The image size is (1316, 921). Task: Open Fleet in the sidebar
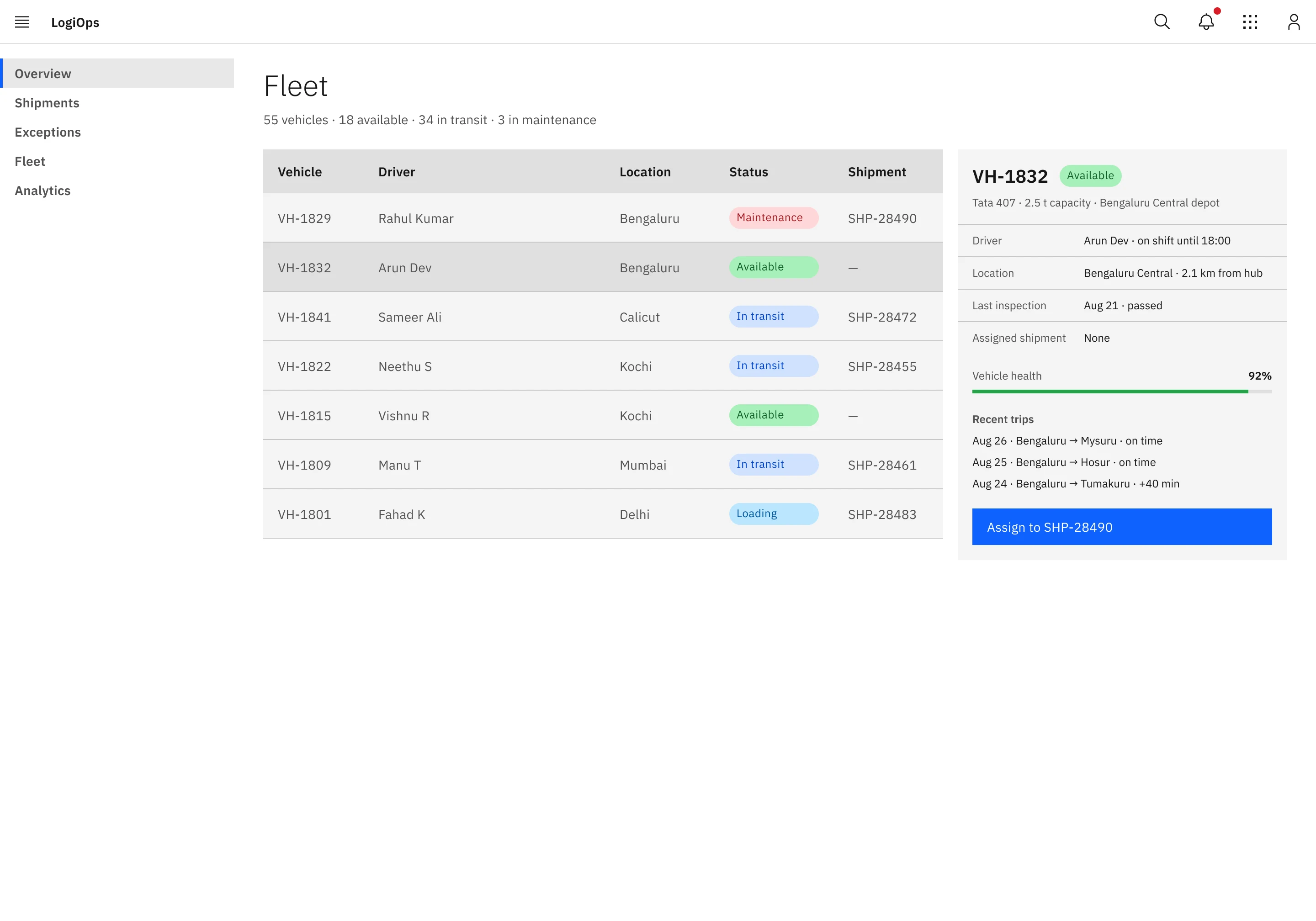click(x=117, y=161)
